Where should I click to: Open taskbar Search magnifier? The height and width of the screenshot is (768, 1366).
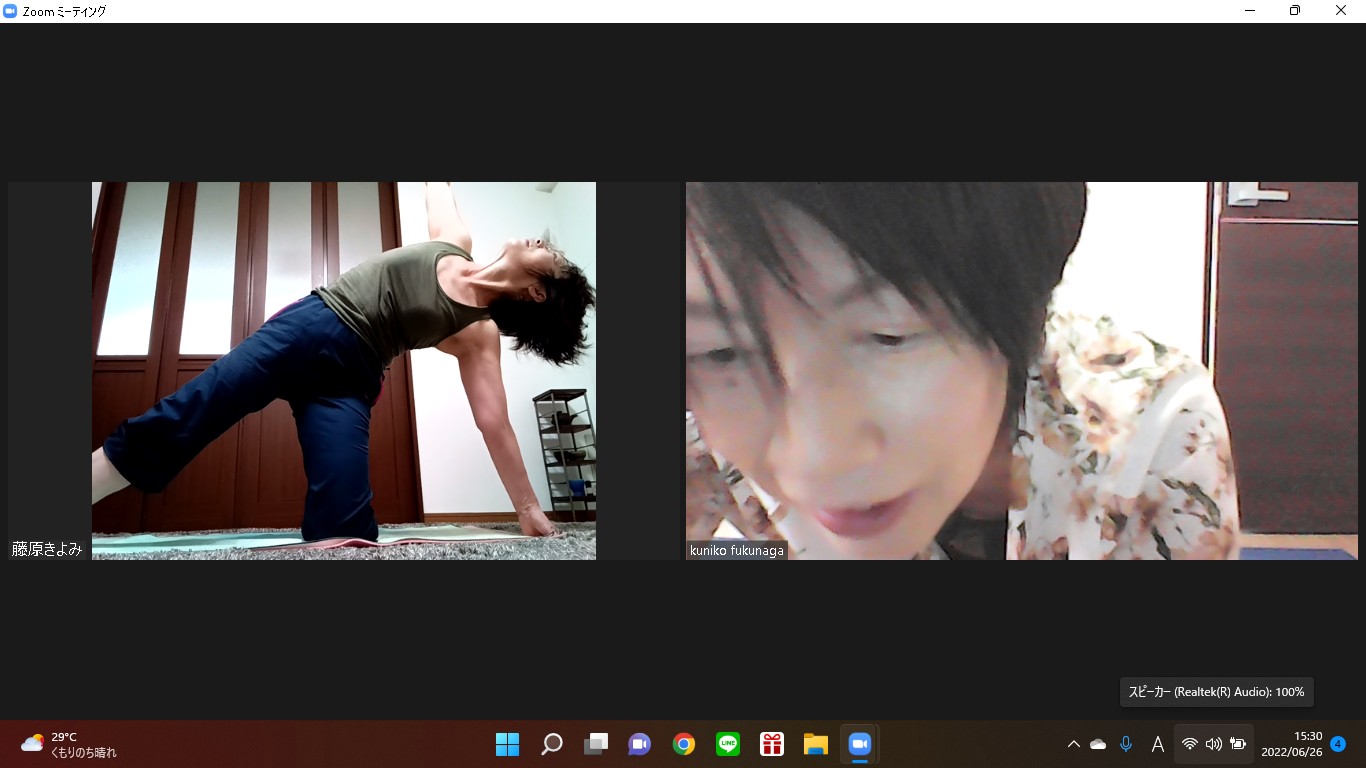[x=551, y=744]
